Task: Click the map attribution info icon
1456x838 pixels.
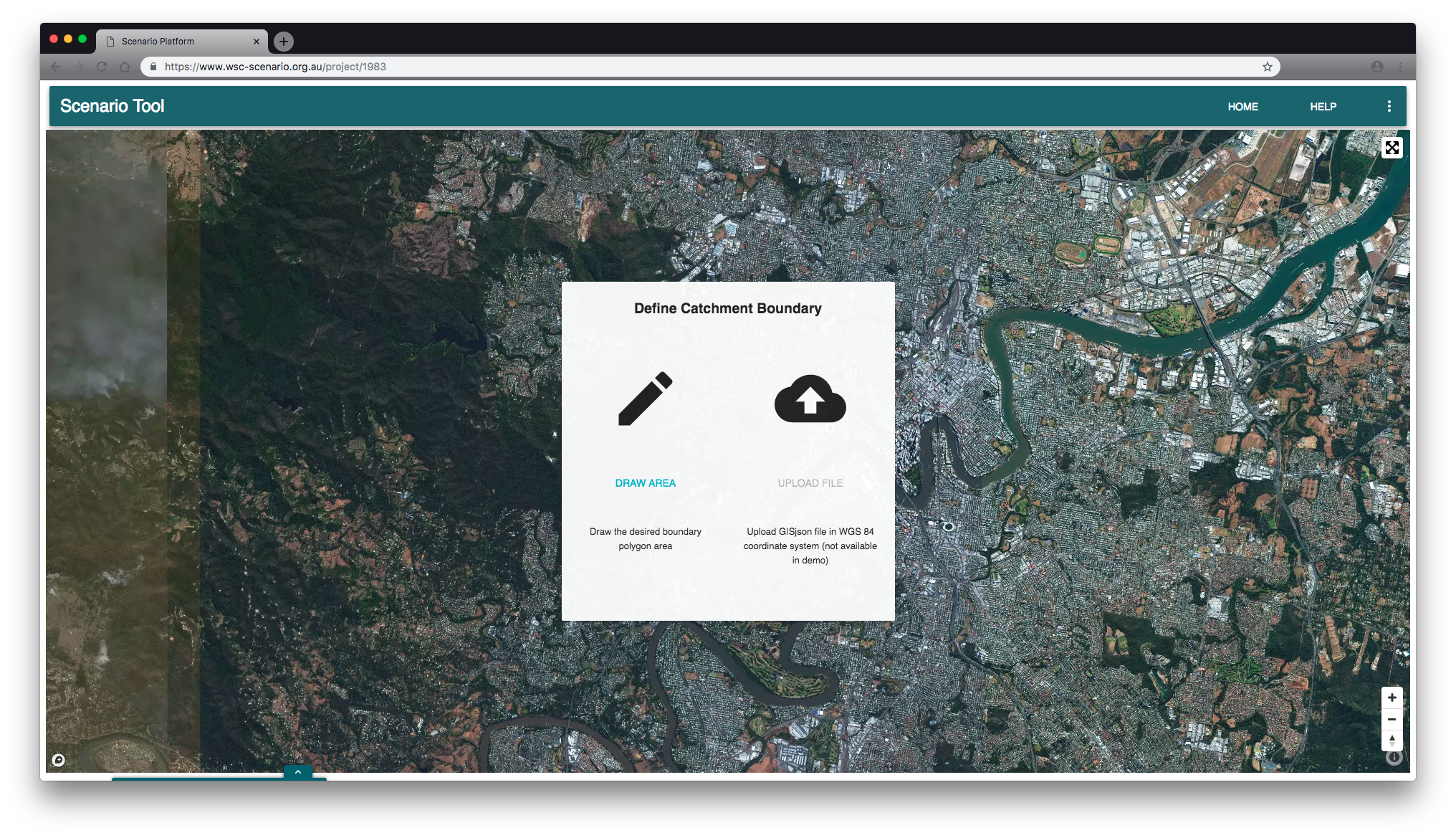Action: coord(1394,758)
